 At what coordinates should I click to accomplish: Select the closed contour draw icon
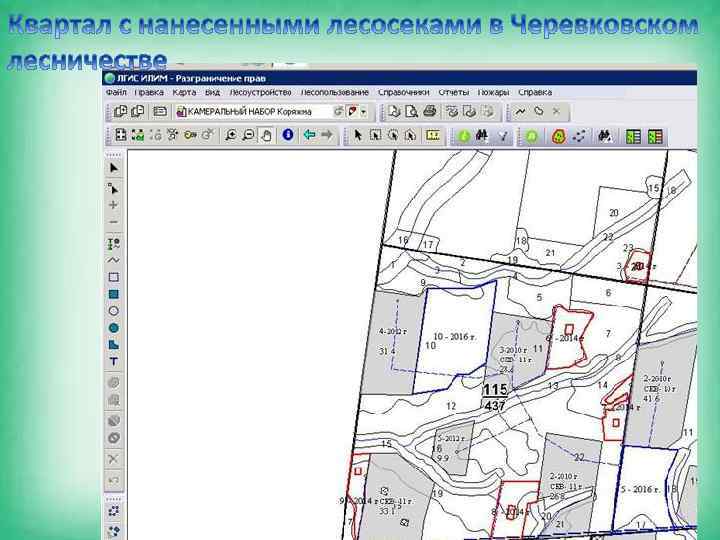539,112
